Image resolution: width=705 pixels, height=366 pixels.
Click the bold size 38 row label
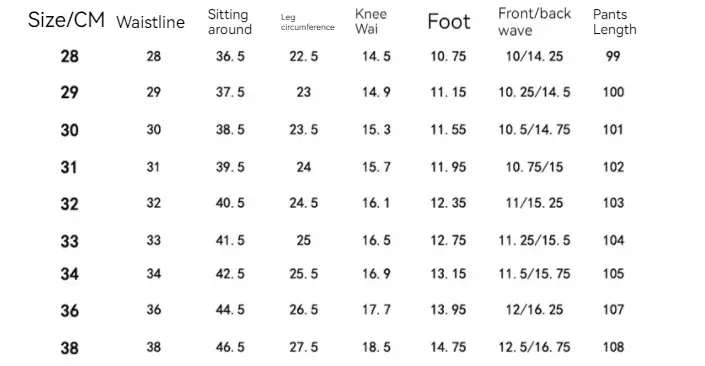click(70, 348)
